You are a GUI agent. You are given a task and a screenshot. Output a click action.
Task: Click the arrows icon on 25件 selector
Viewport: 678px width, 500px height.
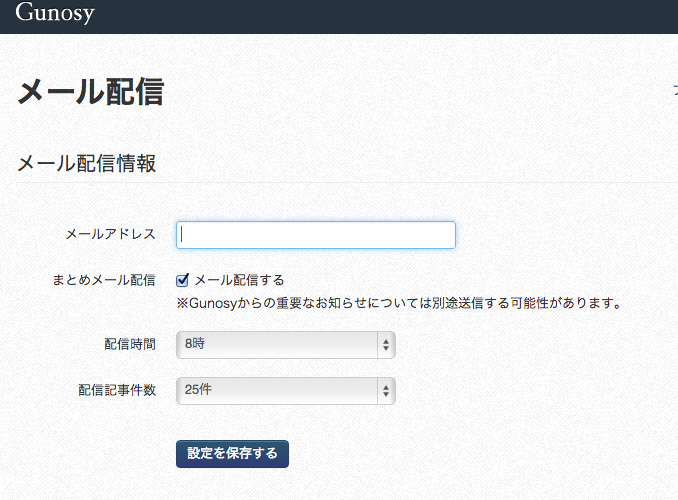click(386, 391)
